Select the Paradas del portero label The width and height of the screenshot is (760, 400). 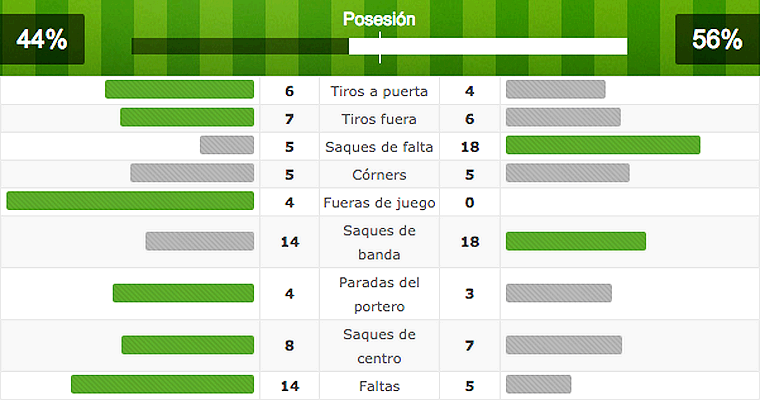(379, 294)
